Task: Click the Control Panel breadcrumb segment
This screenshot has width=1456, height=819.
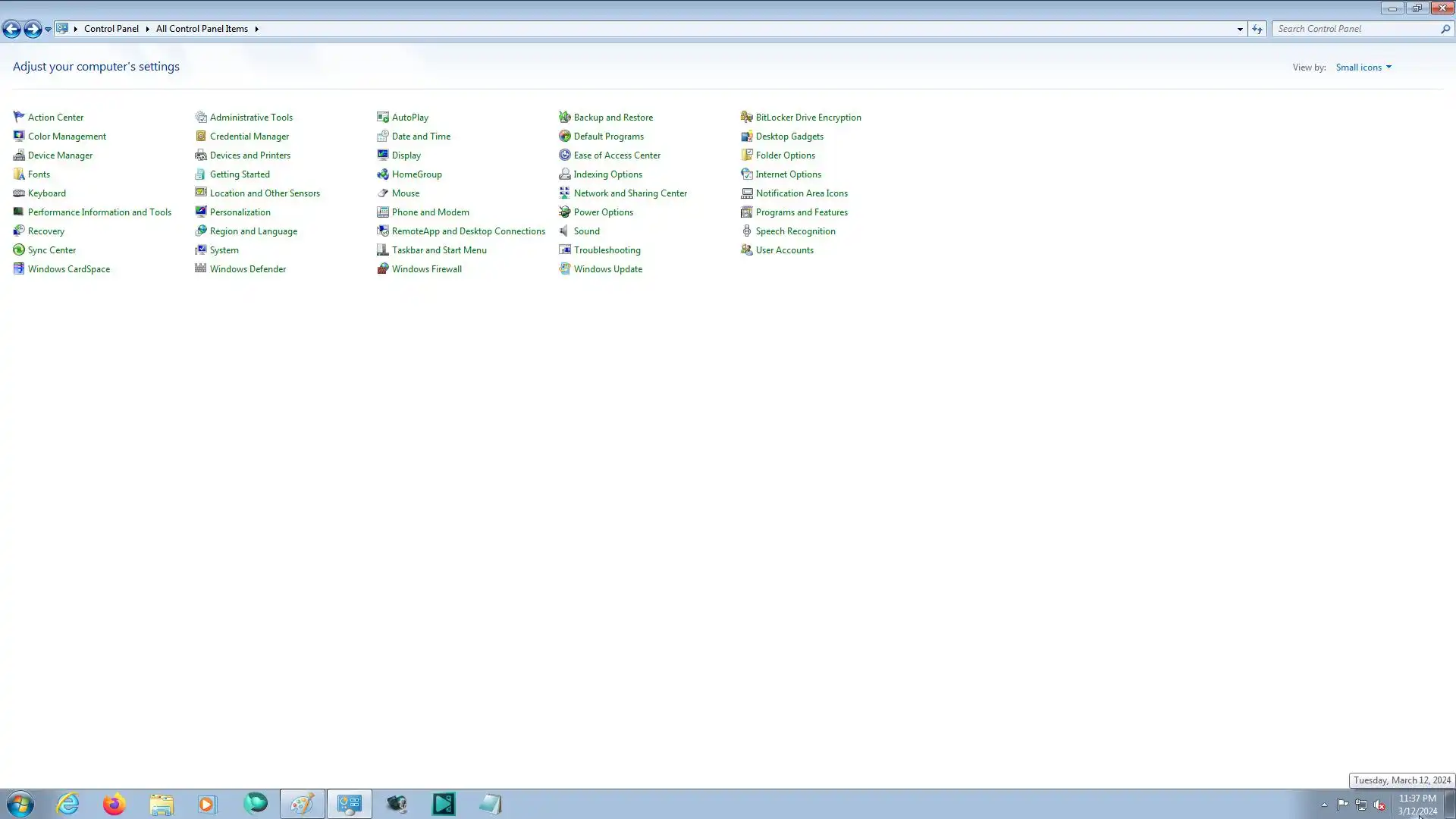Action: tap(111, 29)
